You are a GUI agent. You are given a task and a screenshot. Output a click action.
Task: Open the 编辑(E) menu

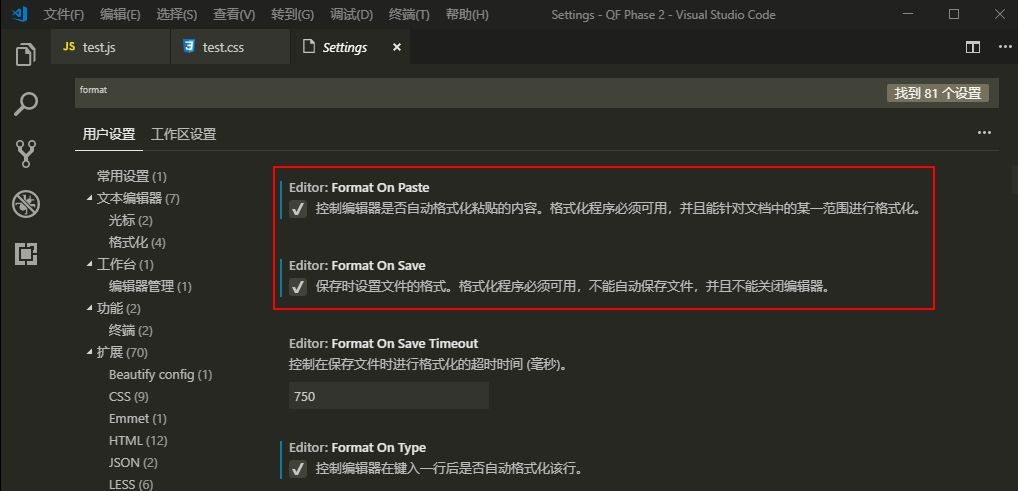[x=120, y=14]
